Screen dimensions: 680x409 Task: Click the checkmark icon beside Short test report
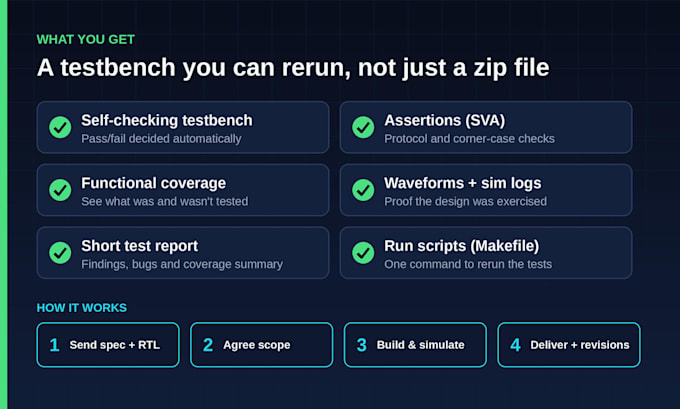(60, 252)
